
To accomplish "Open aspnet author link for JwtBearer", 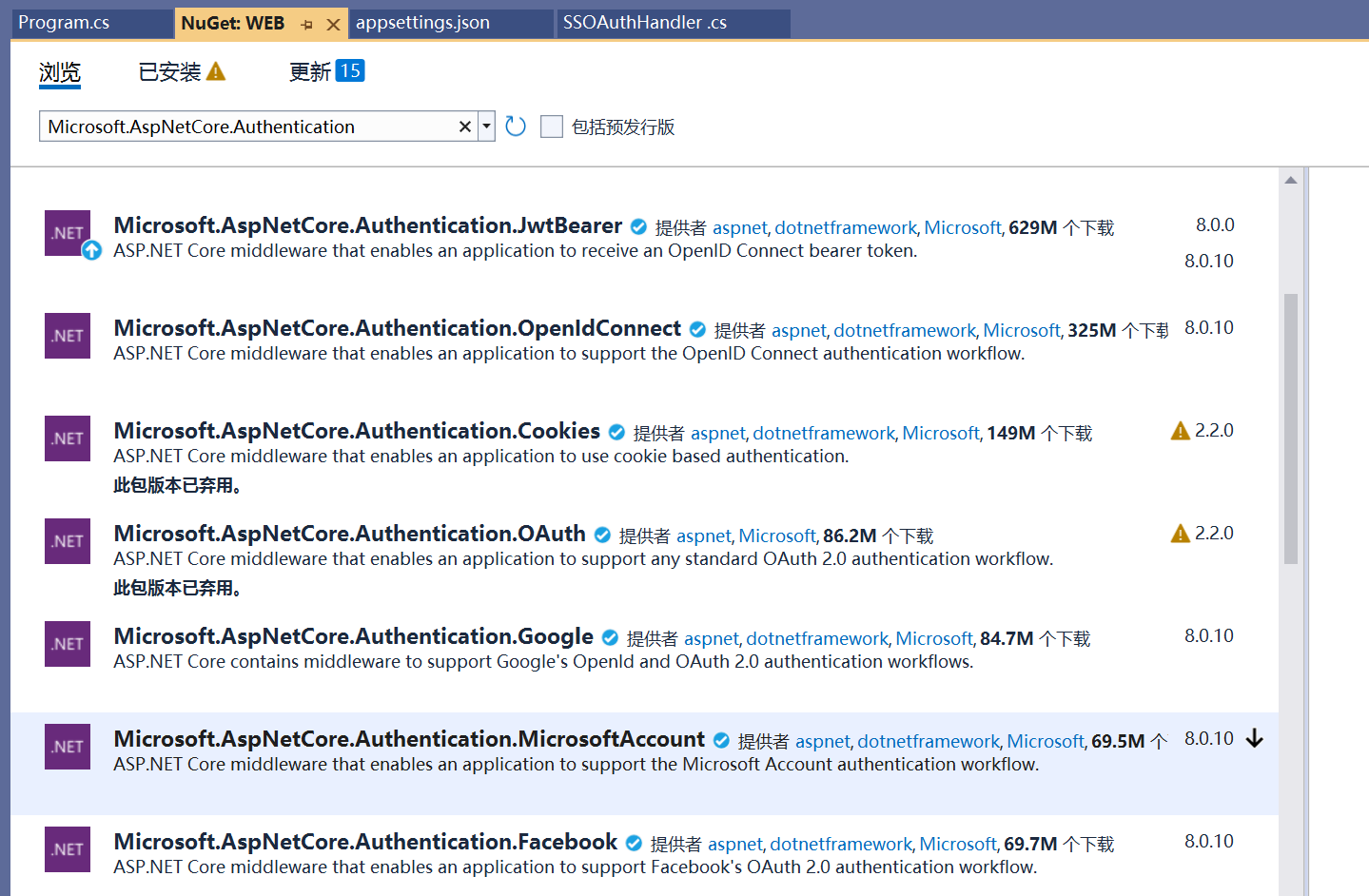I will pos(739,228).
